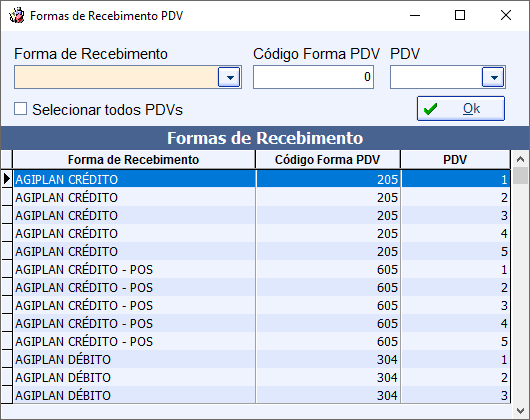The width and height of the screenshot is (530, 420).
Task: Click the row indicator arrow of first row
Action: [7, 178]
